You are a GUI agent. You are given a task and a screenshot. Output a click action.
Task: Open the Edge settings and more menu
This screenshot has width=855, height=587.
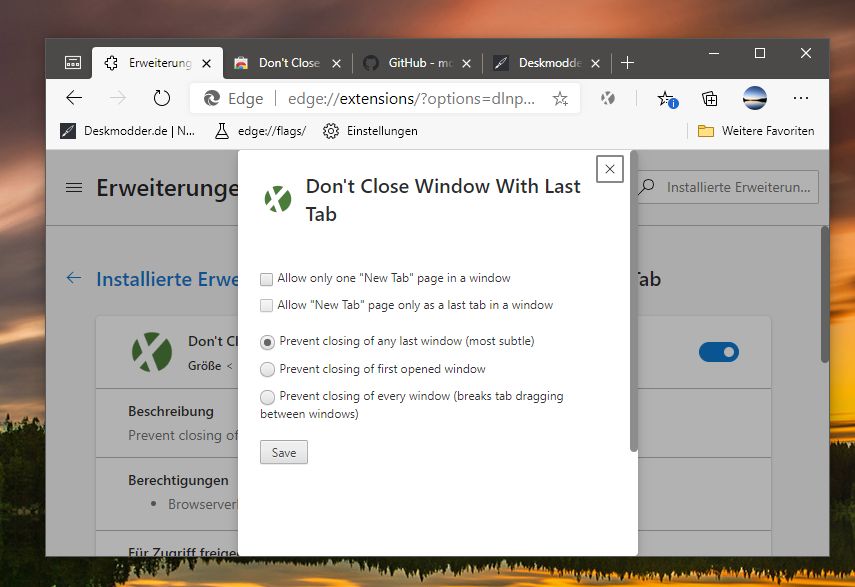point(800,98)
